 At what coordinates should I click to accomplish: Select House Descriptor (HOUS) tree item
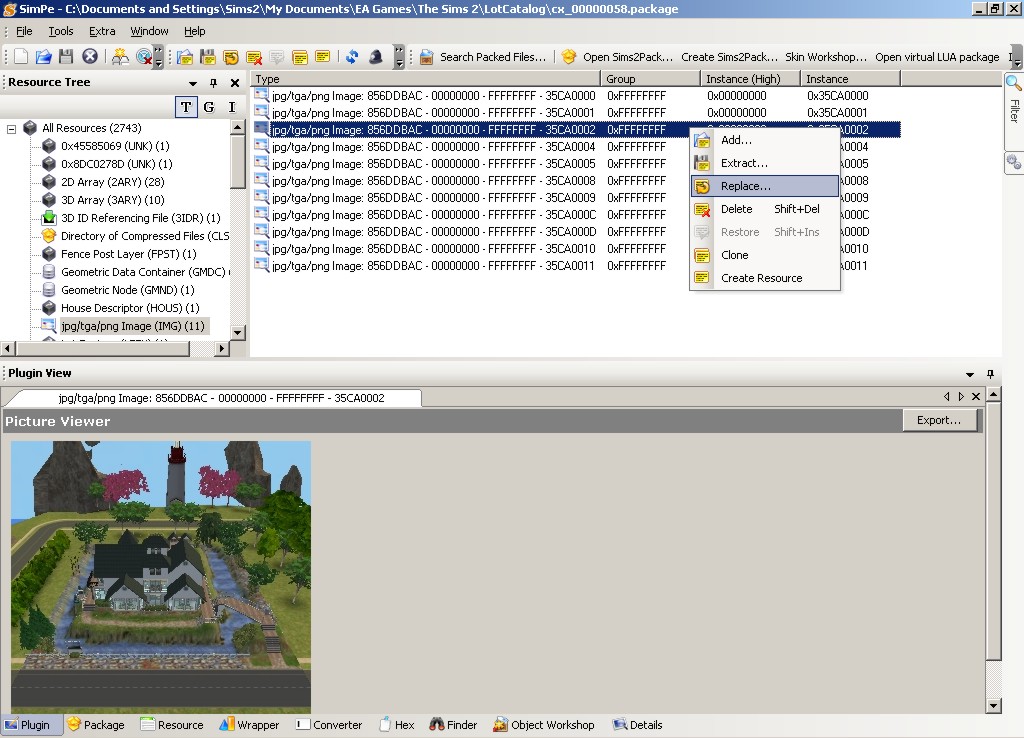point(129,308)
